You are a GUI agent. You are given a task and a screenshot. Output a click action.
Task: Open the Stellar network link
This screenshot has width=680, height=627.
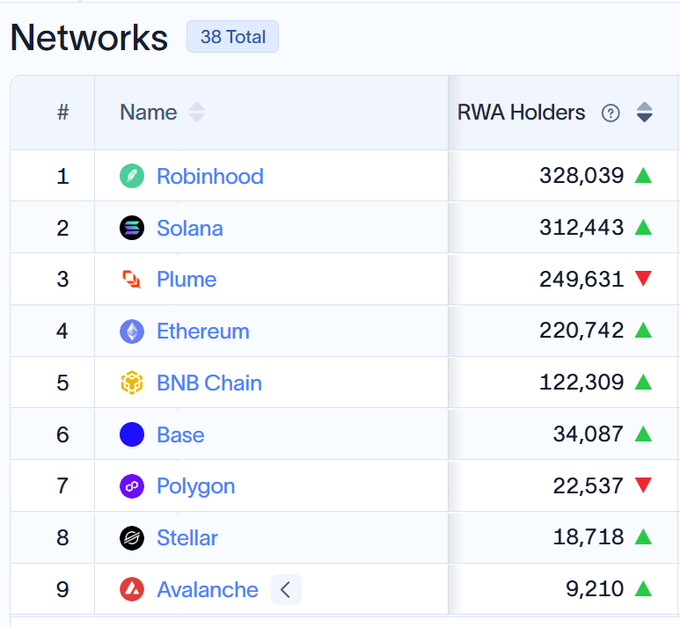click(x=187, y=538)
